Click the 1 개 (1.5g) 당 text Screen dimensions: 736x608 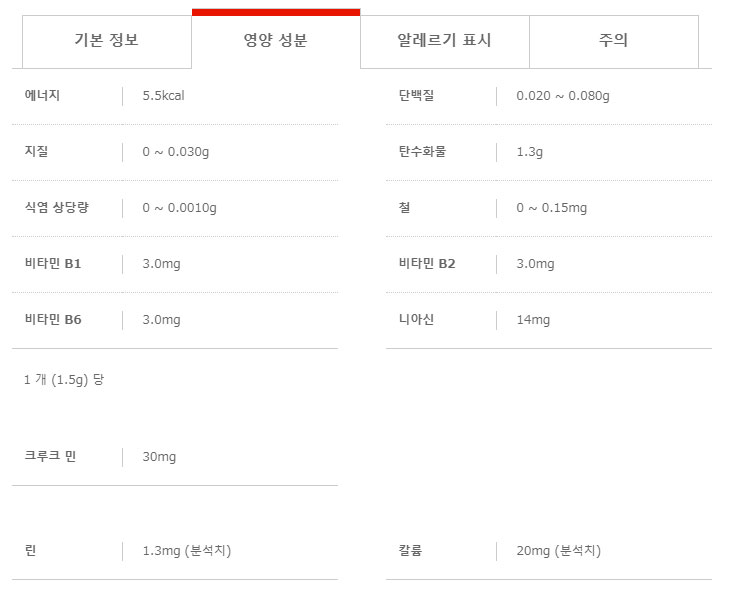click(x=64, y=380)
